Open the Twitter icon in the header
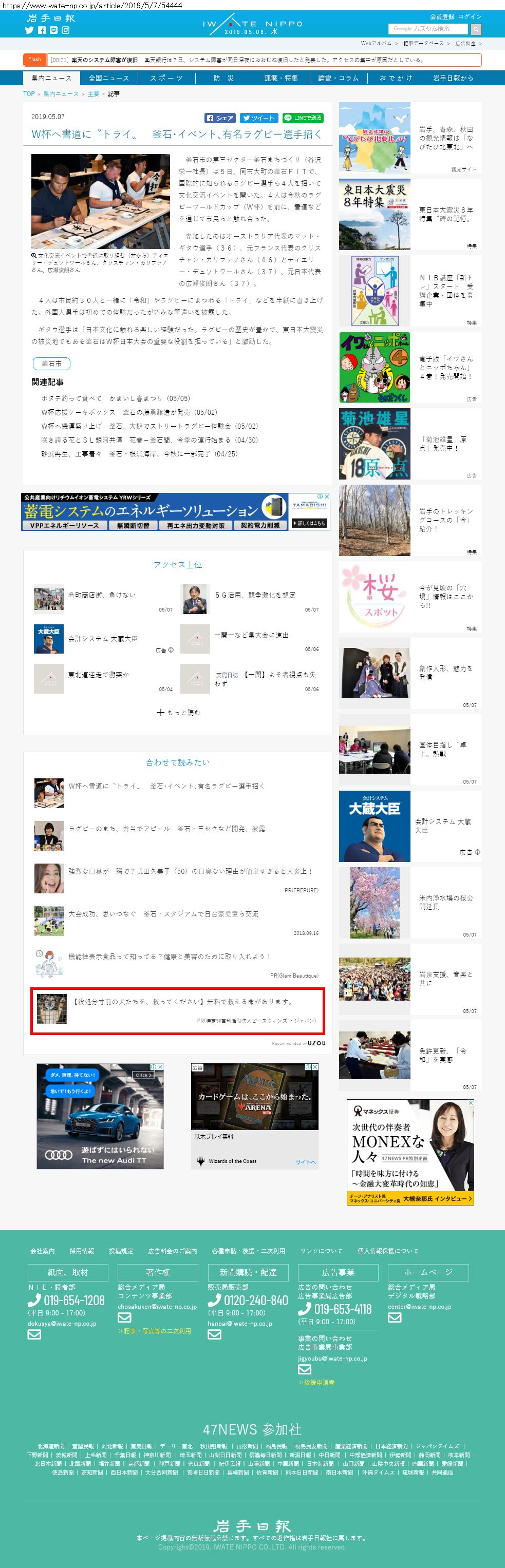 pos(29,30)
